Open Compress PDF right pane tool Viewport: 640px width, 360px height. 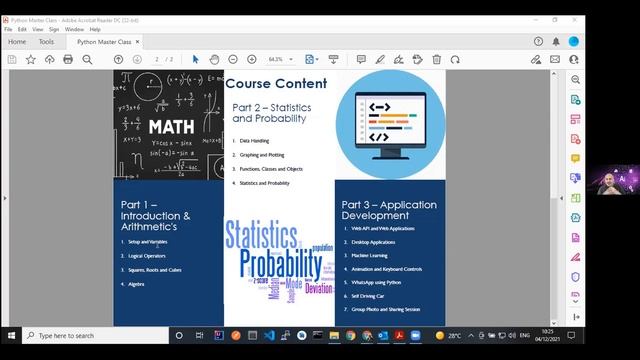pos(576,218)
